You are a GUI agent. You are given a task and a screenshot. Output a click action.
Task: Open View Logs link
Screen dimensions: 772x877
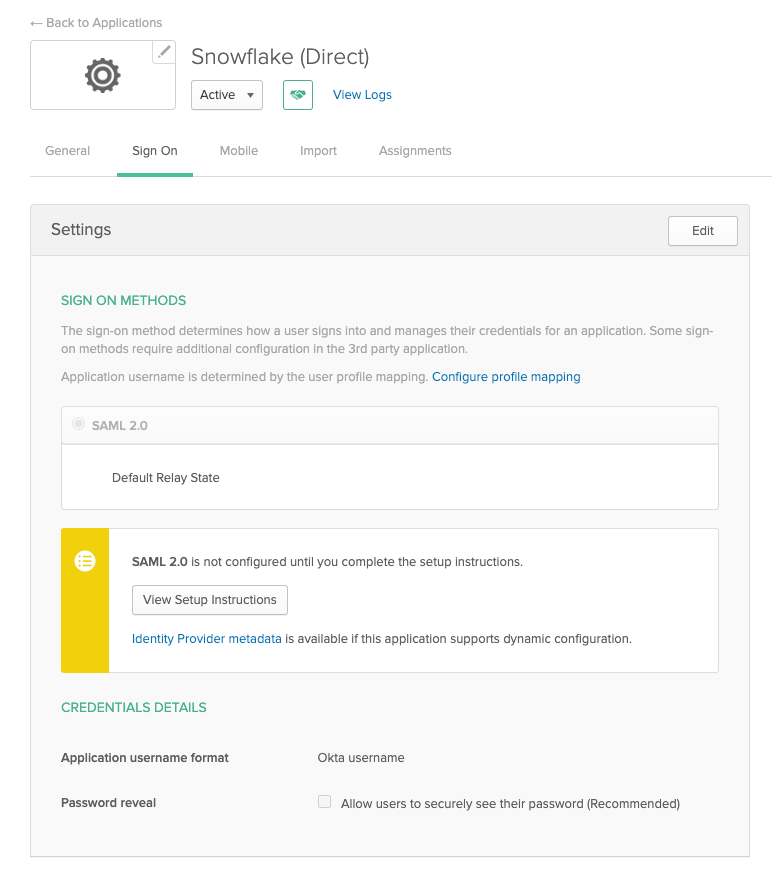362,95
